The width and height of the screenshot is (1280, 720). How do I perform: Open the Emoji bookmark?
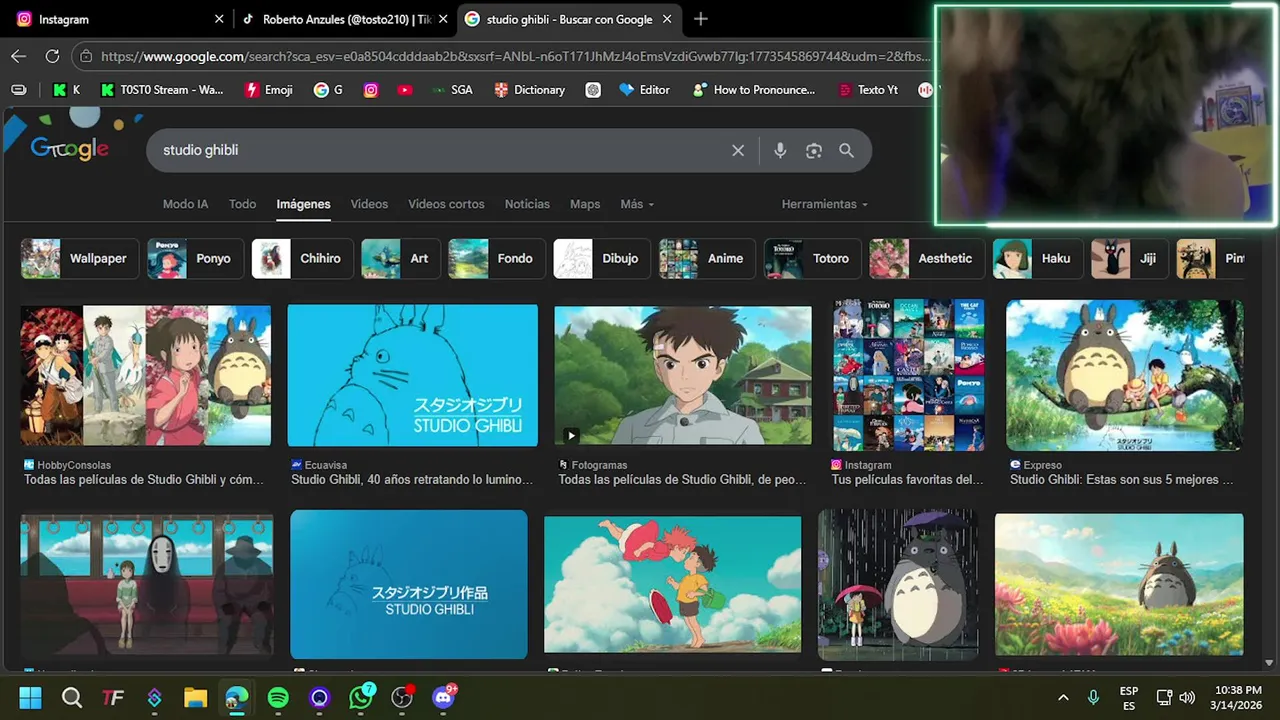coord(269,90)
